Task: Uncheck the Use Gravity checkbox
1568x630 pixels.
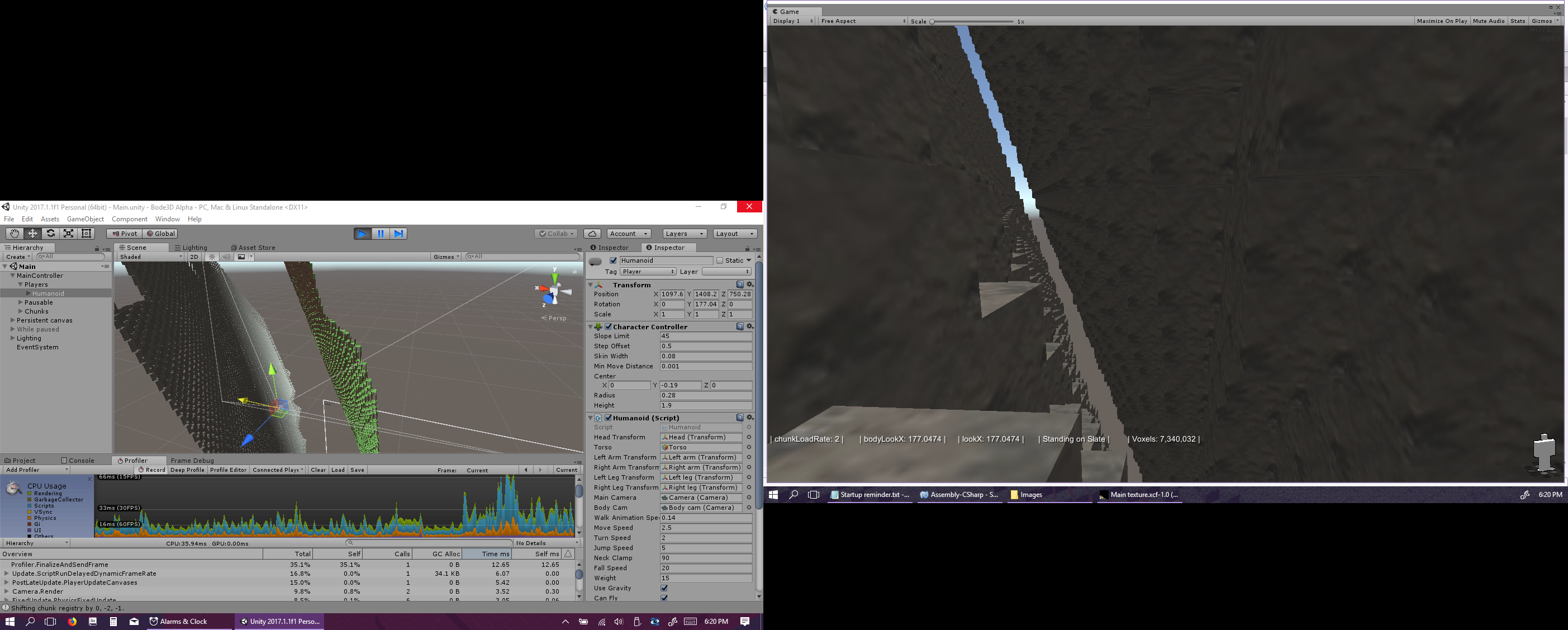Action: [664, 588]
